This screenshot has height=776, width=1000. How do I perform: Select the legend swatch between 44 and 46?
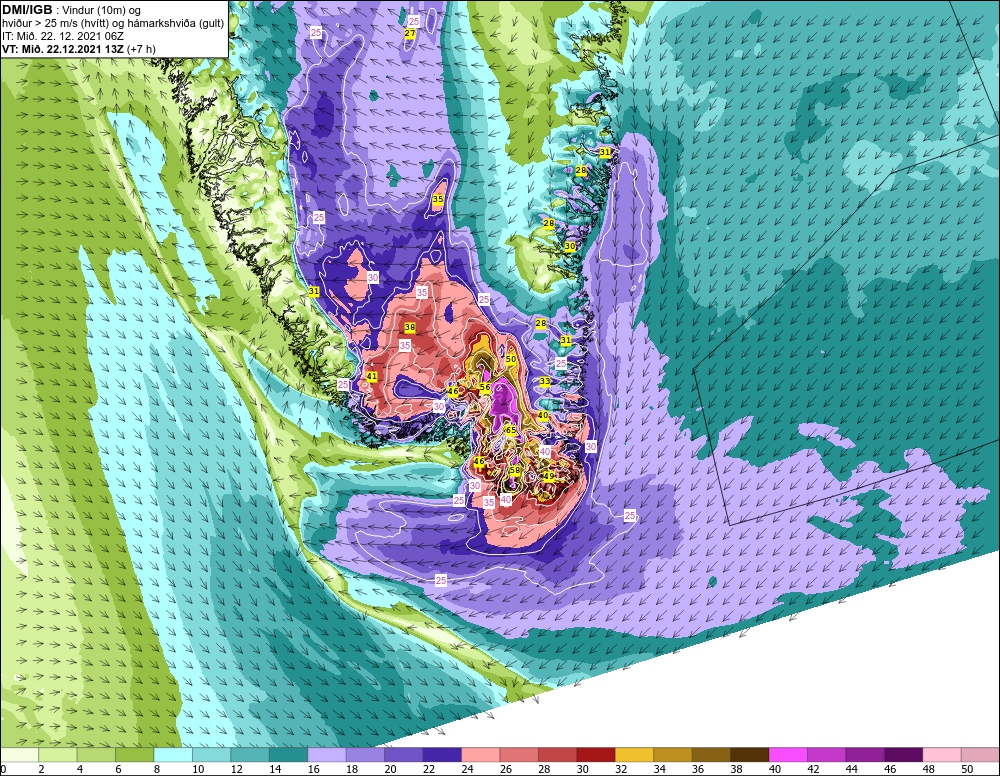pyautogui.click(x=865, y=755)
